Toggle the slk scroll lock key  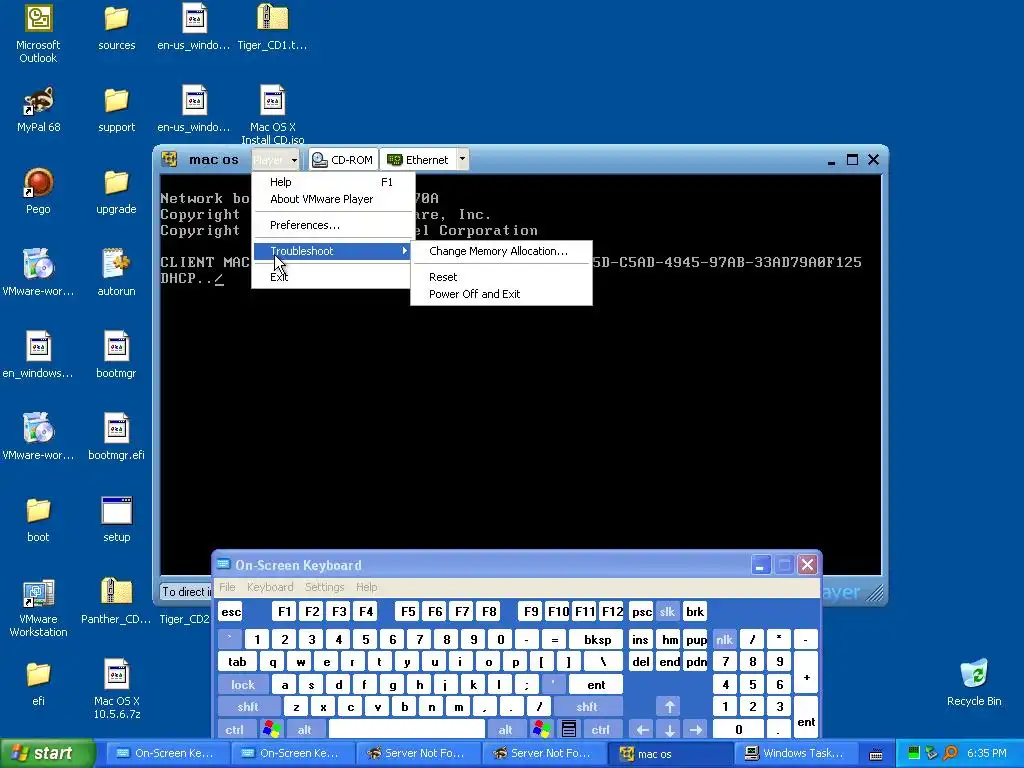(x=667, y=612)
